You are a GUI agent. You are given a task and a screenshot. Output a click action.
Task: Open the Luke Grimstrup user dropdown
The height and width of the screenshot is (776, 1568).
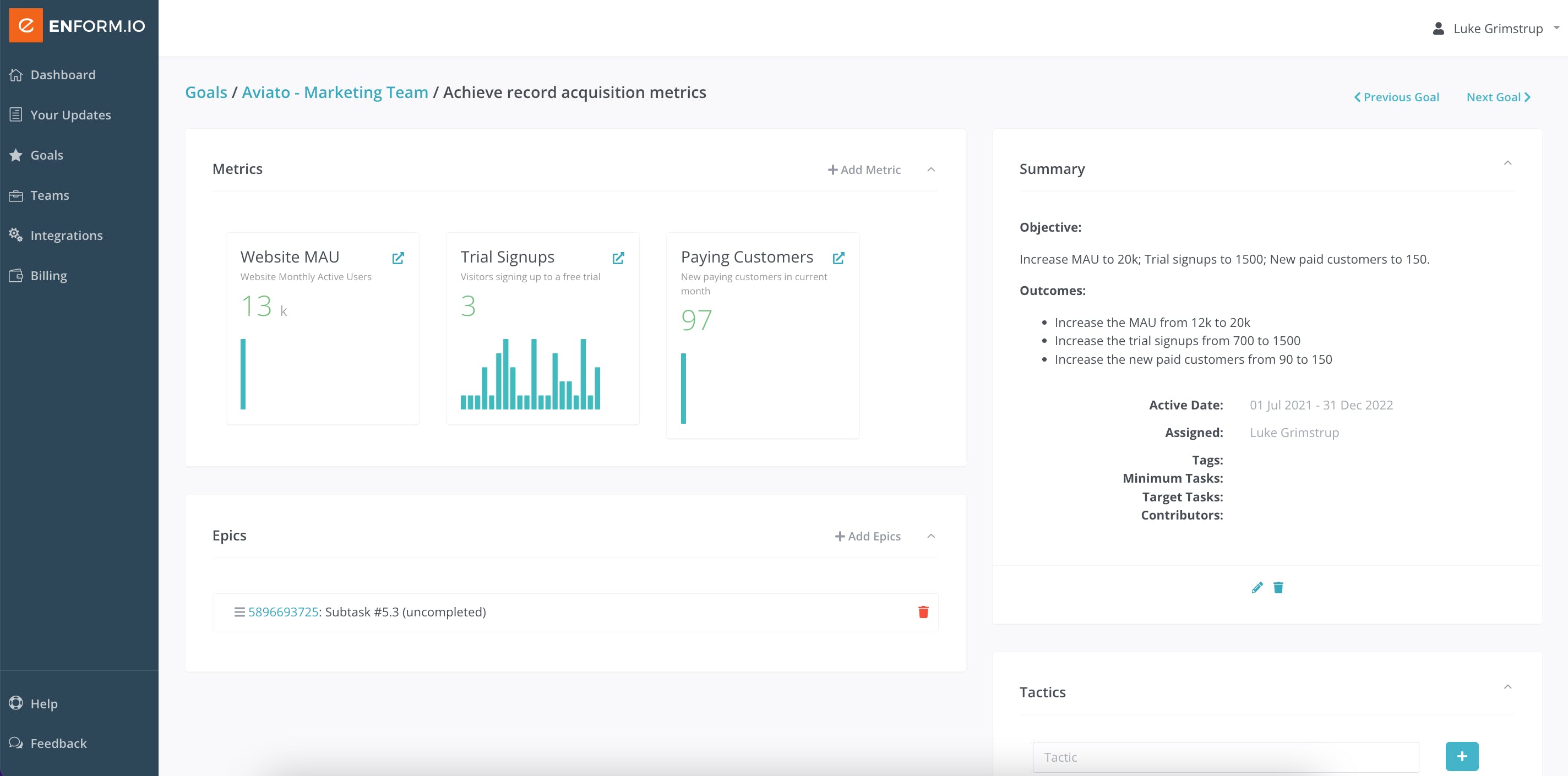(1498, 29)
